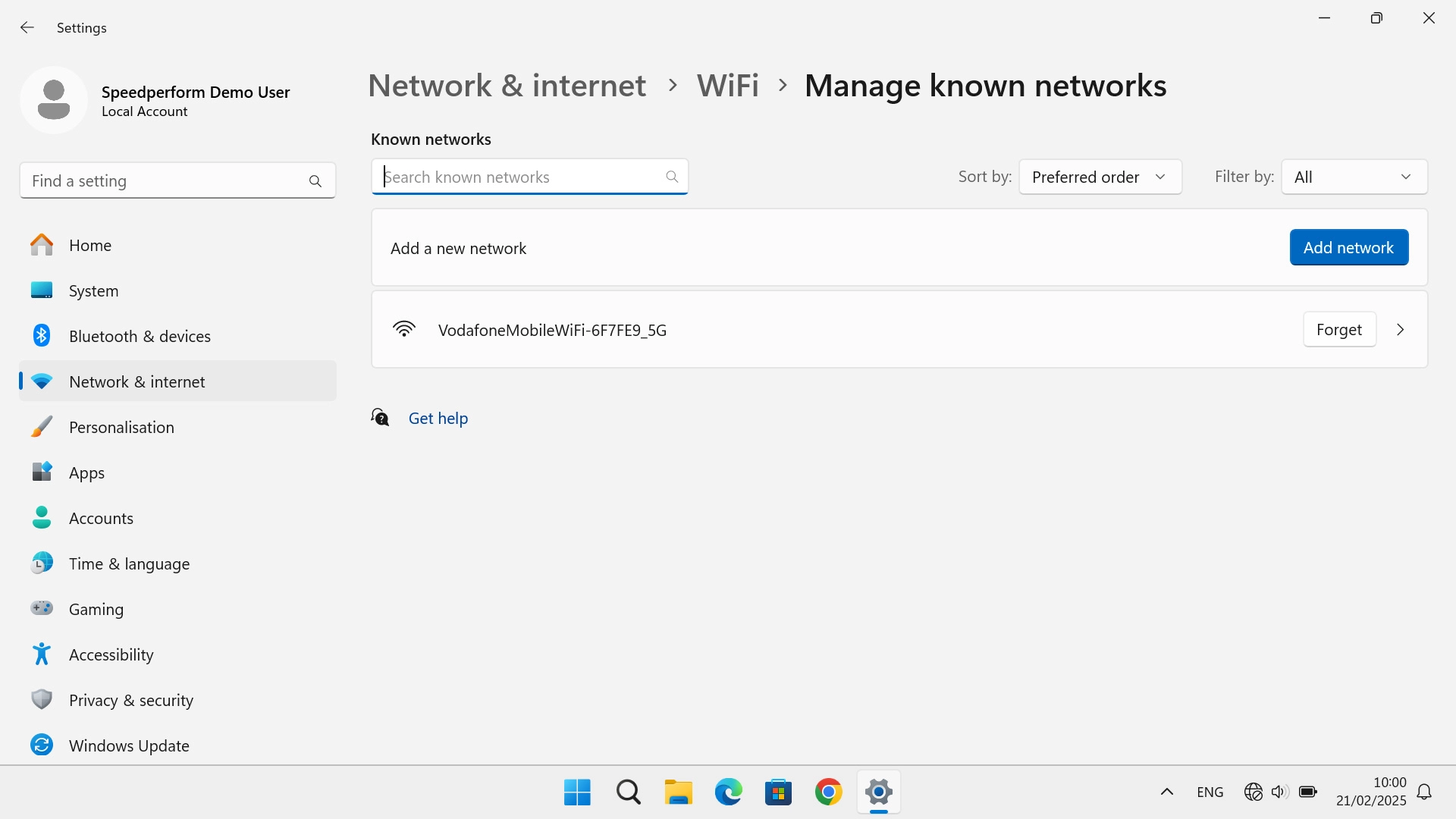The height and width of the screenshot is (819, 1456).
Task: Forget the VodafoneMobileWiFi network
Action: pyautogui.click(x=1338, y=329)
